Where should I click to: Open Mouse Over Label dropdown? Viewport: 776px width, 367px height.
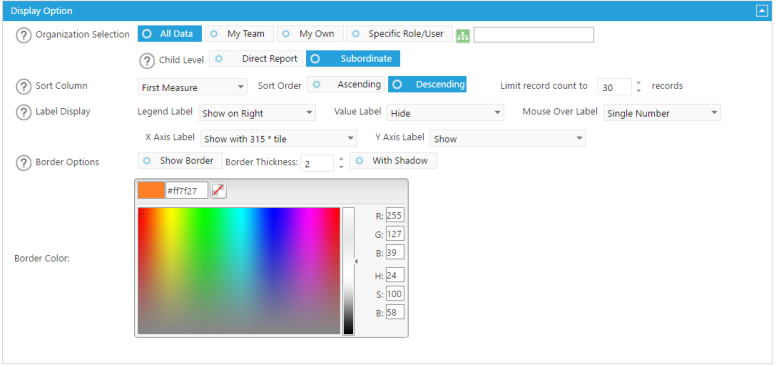[662, 113]
